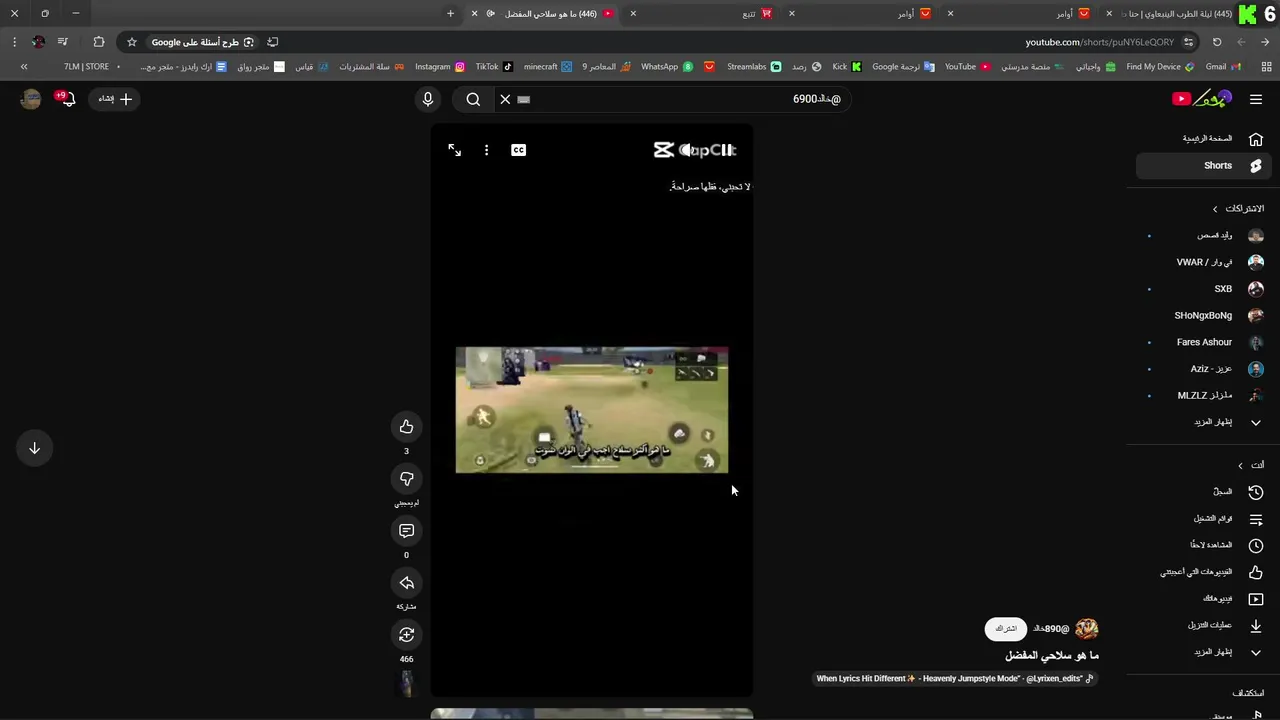
Task: Open the Lyrixen_edits Heavenly Jumpstyle sound link
Action: (x=955, y=679)
